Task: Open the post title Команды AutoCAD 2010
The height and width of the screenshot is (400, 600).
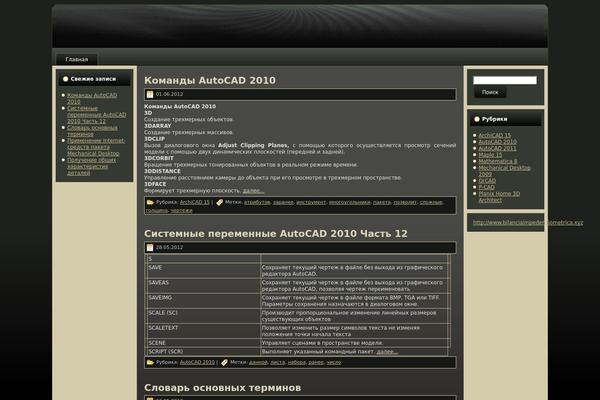Action: coord(210,80)
